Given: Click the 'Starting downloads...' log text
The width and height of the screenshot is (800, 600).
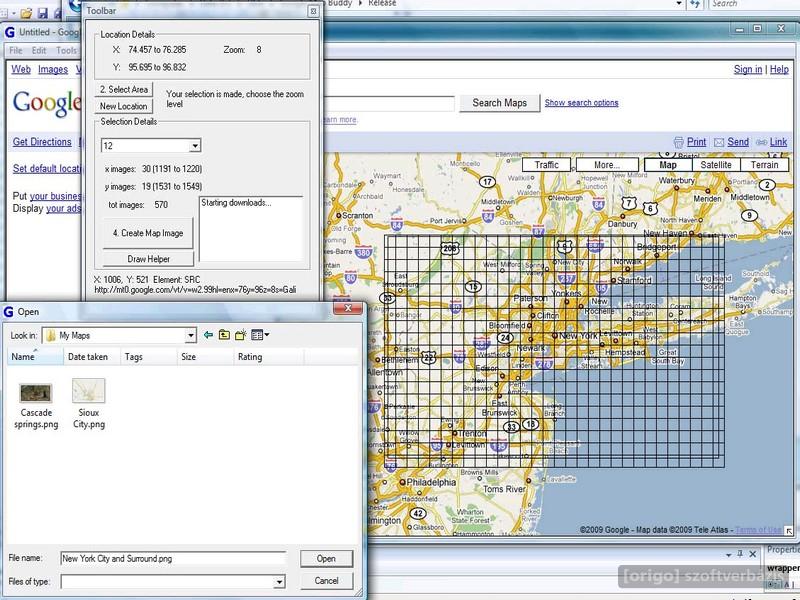Looking at the screenshot, I should 236,203.
